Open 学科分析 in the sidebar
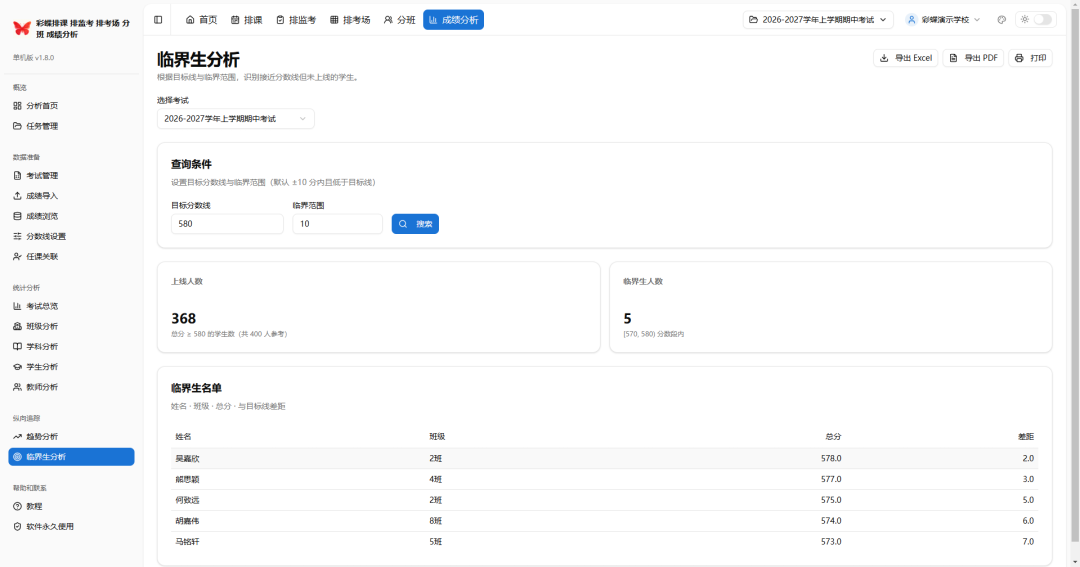The width and height of the screenshot is (1080, 567). [72, 347]
